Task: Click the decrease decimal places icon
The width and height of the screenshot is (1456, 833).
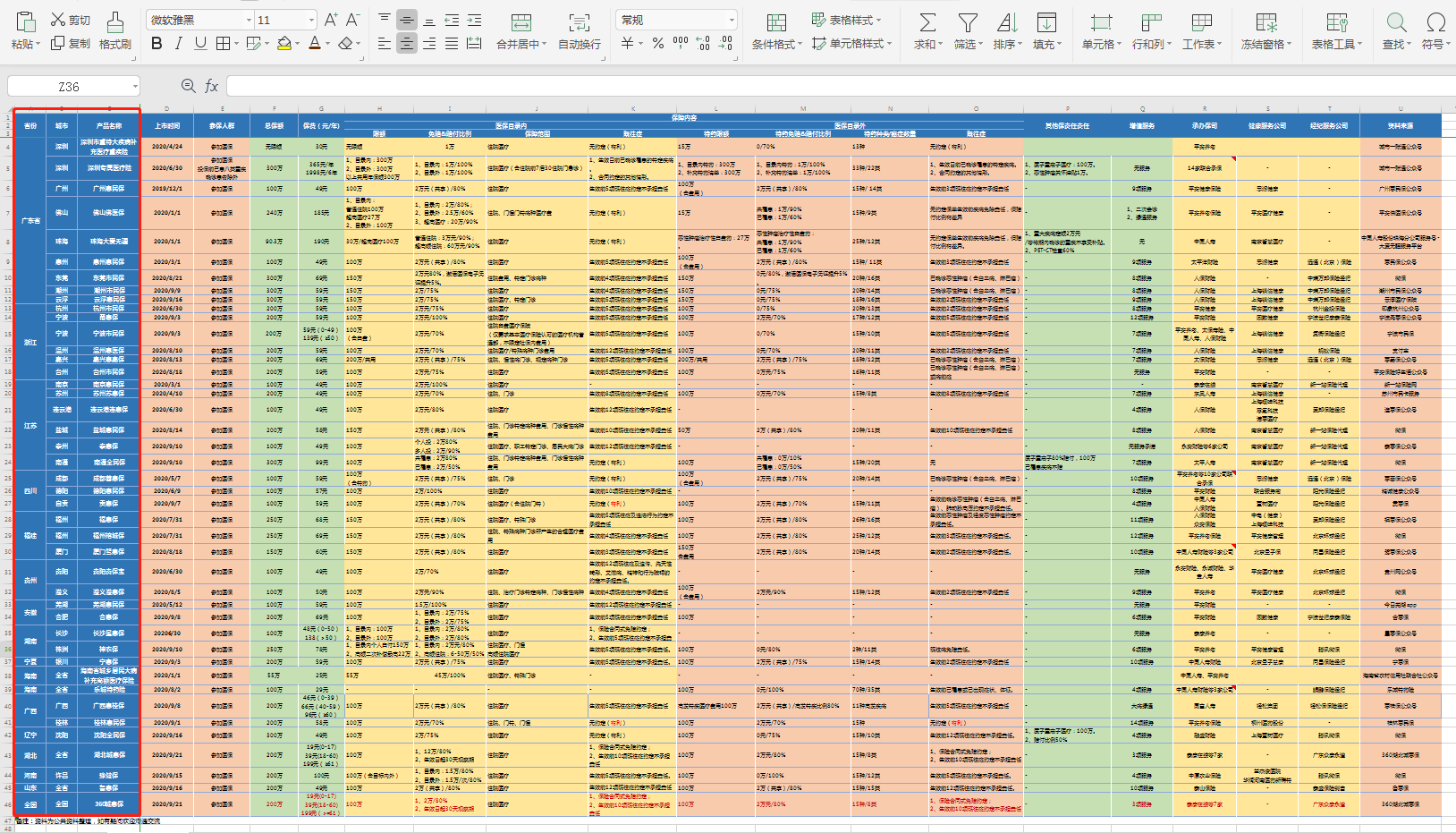Action: 725,43
